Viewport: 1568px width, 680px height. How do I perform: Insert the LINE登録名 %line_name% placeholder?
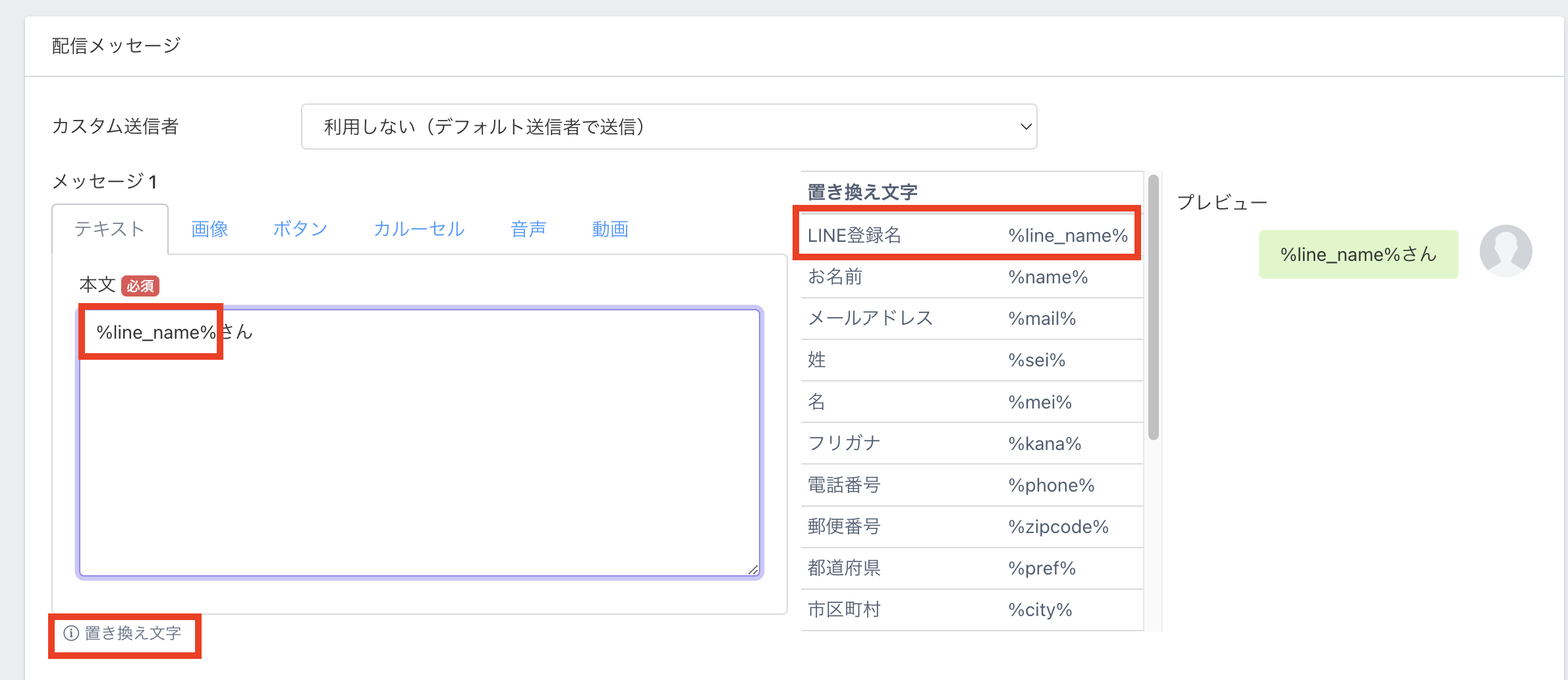[x=967, y=235]
